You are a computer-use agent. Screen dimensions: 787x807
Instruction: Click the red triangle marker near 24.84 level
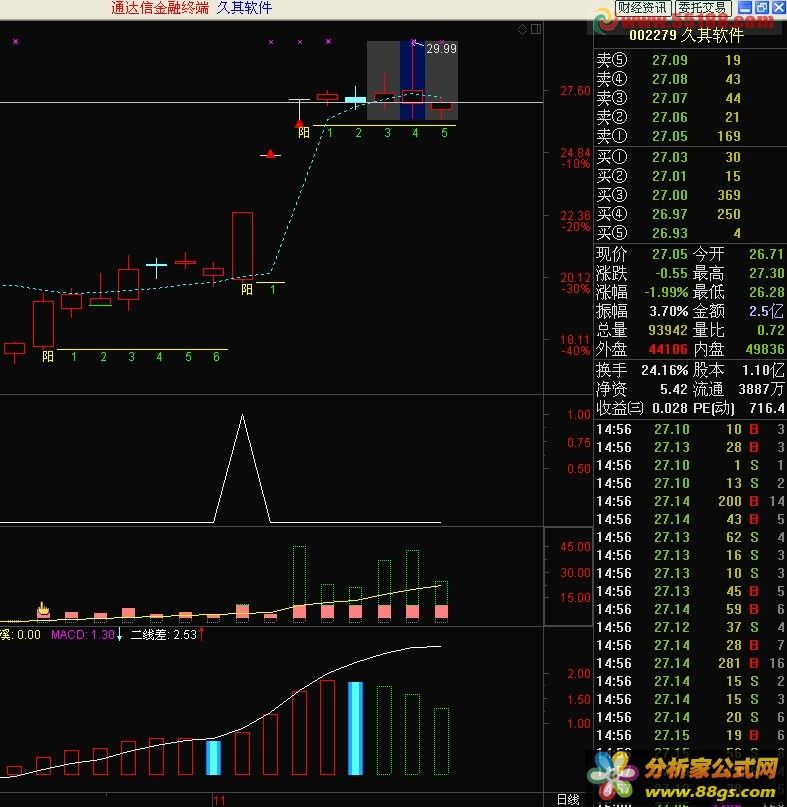pyautogui.click(x=270, y=154)
